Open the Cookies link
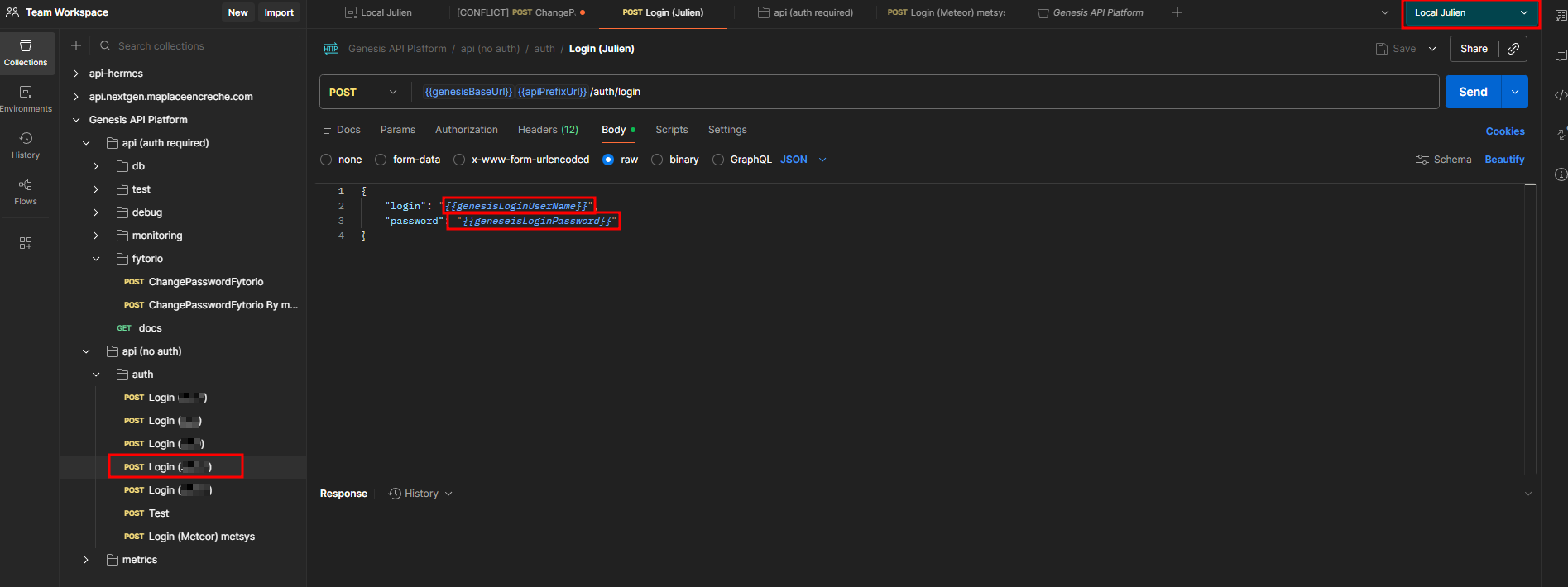The image size is (1568, 587). (1505, 131)
